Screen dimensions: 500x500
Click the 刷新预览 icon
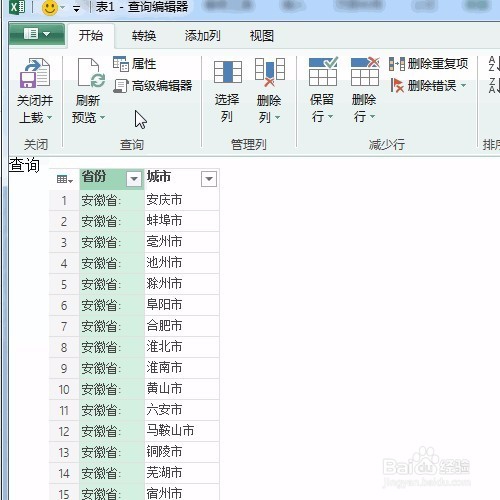click(91, 72)
